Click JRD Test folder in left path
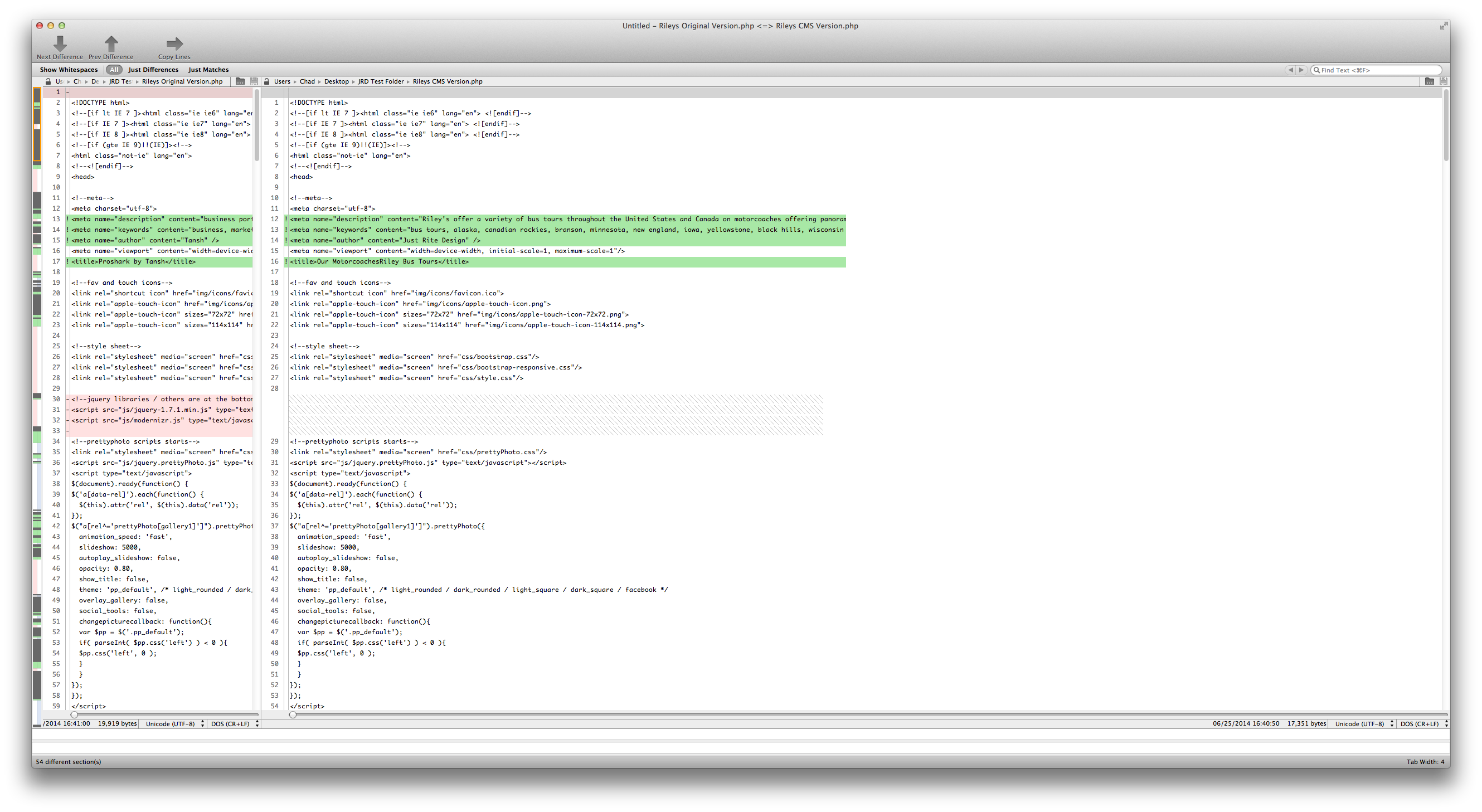Image resolution: width=1482 pixels, height=812 pixels. [x=120, y=82]
